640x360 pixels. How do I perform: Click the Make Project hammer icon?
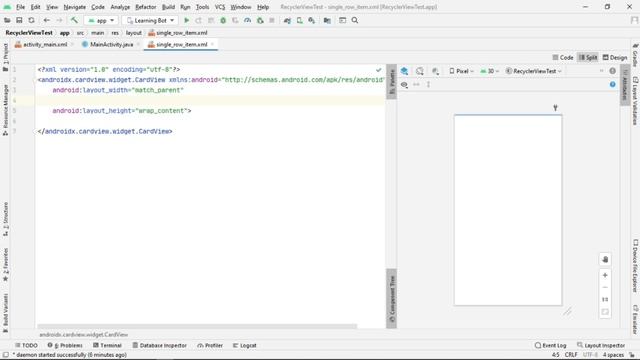[x=74, y=20]
